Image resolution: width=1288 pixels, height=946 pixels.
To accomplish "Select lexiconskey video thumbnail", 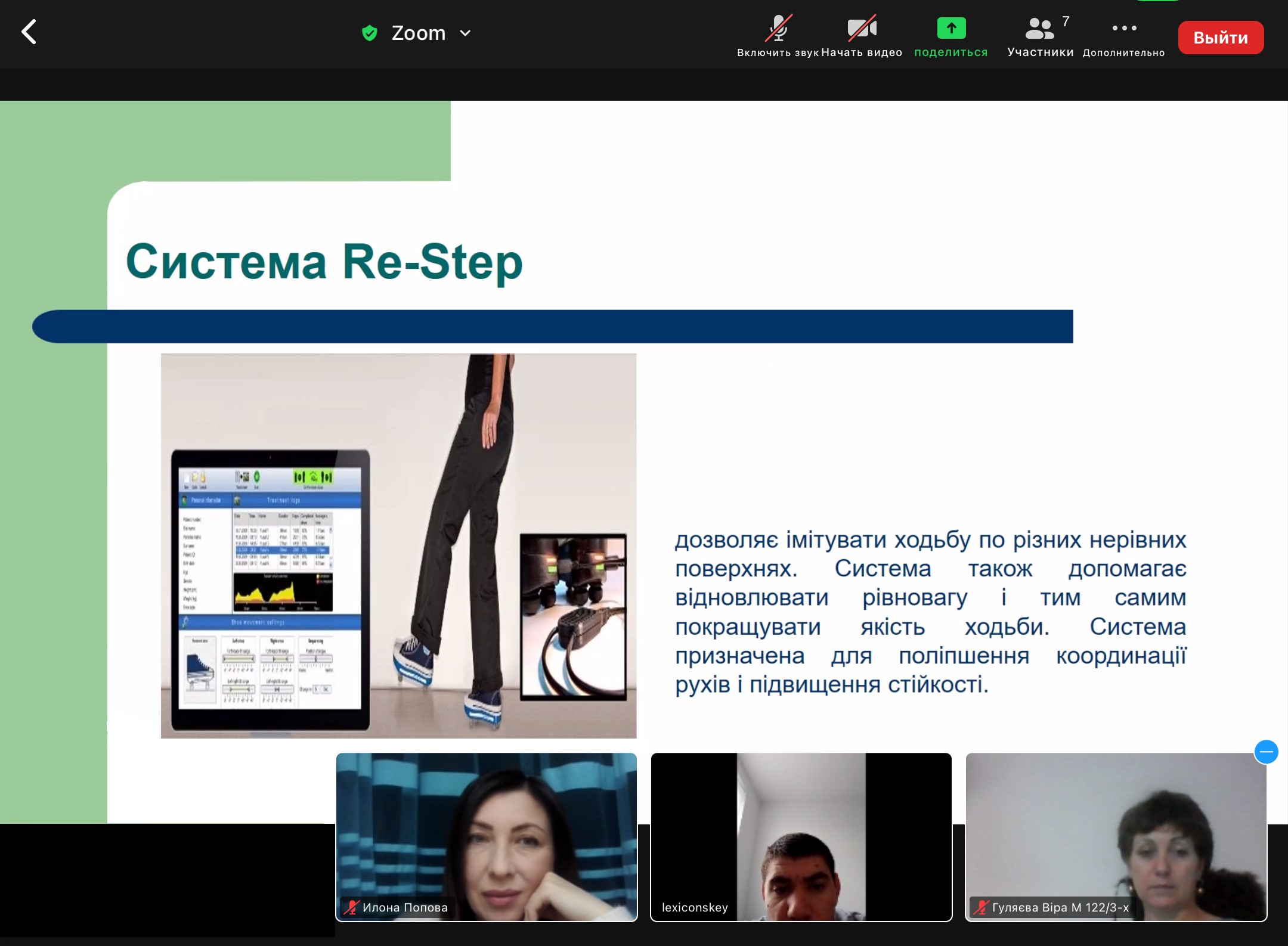I will pos(801,837).
